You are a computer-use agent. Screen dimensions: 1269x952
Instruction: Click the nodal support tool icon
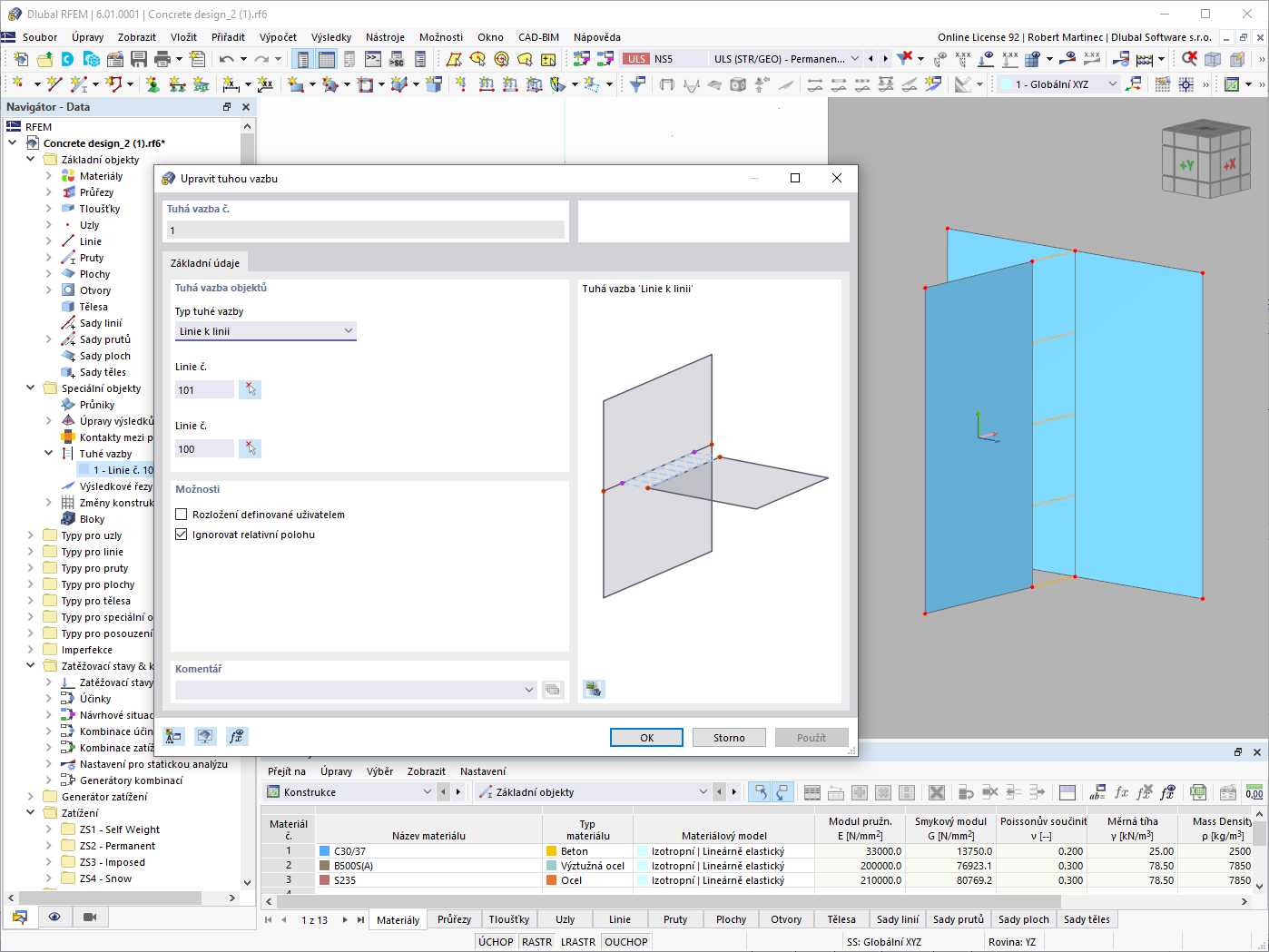(x=152, y=84)
